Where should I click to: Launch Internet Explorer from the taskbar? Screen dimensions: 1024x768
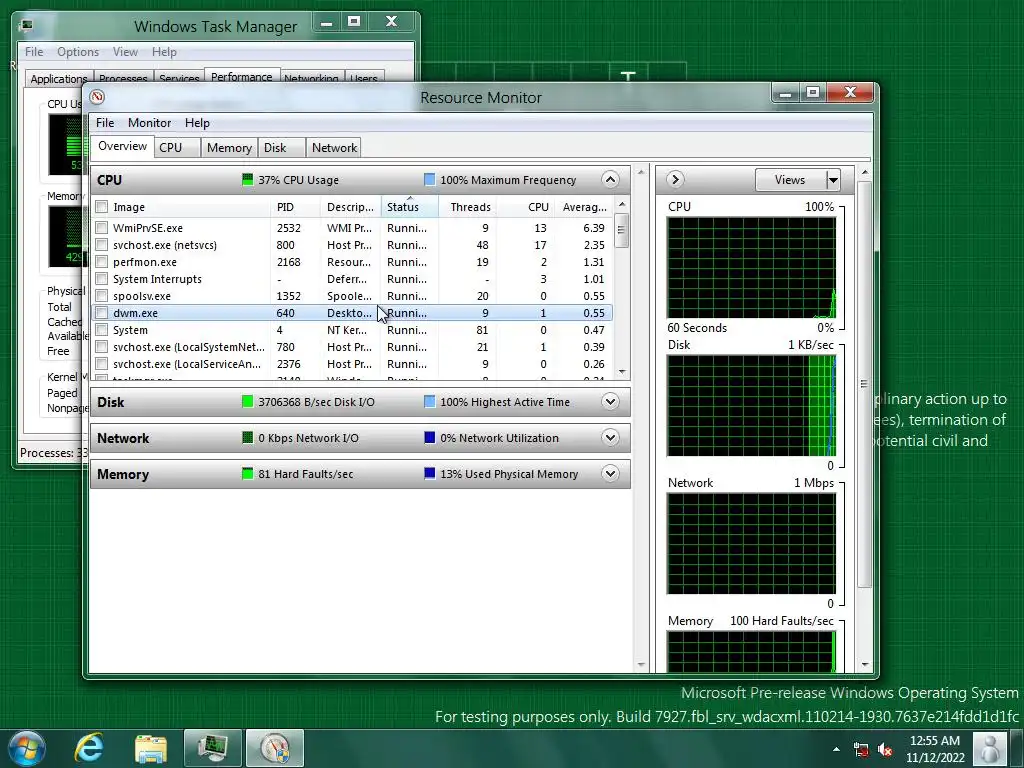89,748
